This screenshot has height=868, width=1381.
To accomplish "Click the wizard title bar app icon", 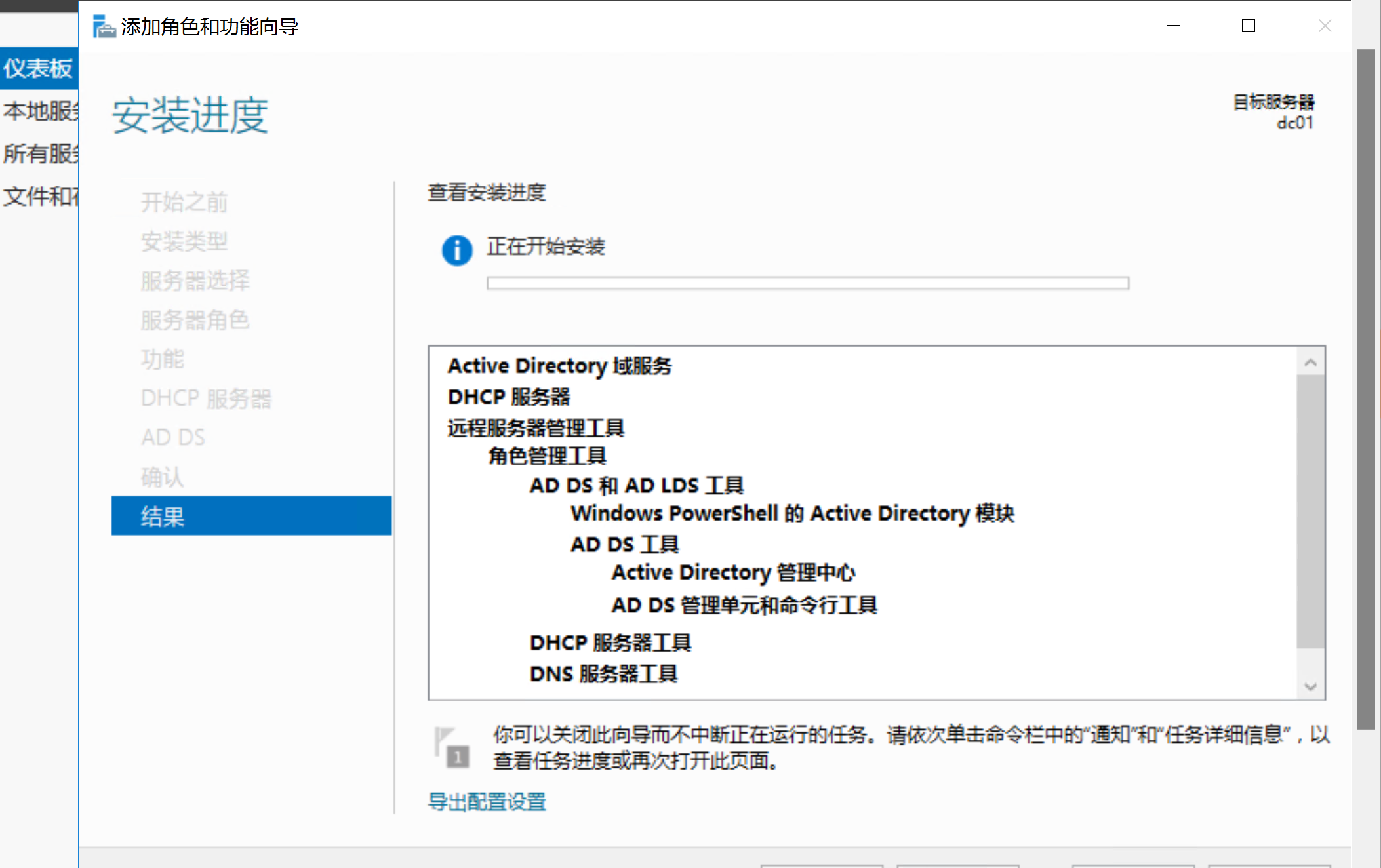I will point(104,27).
